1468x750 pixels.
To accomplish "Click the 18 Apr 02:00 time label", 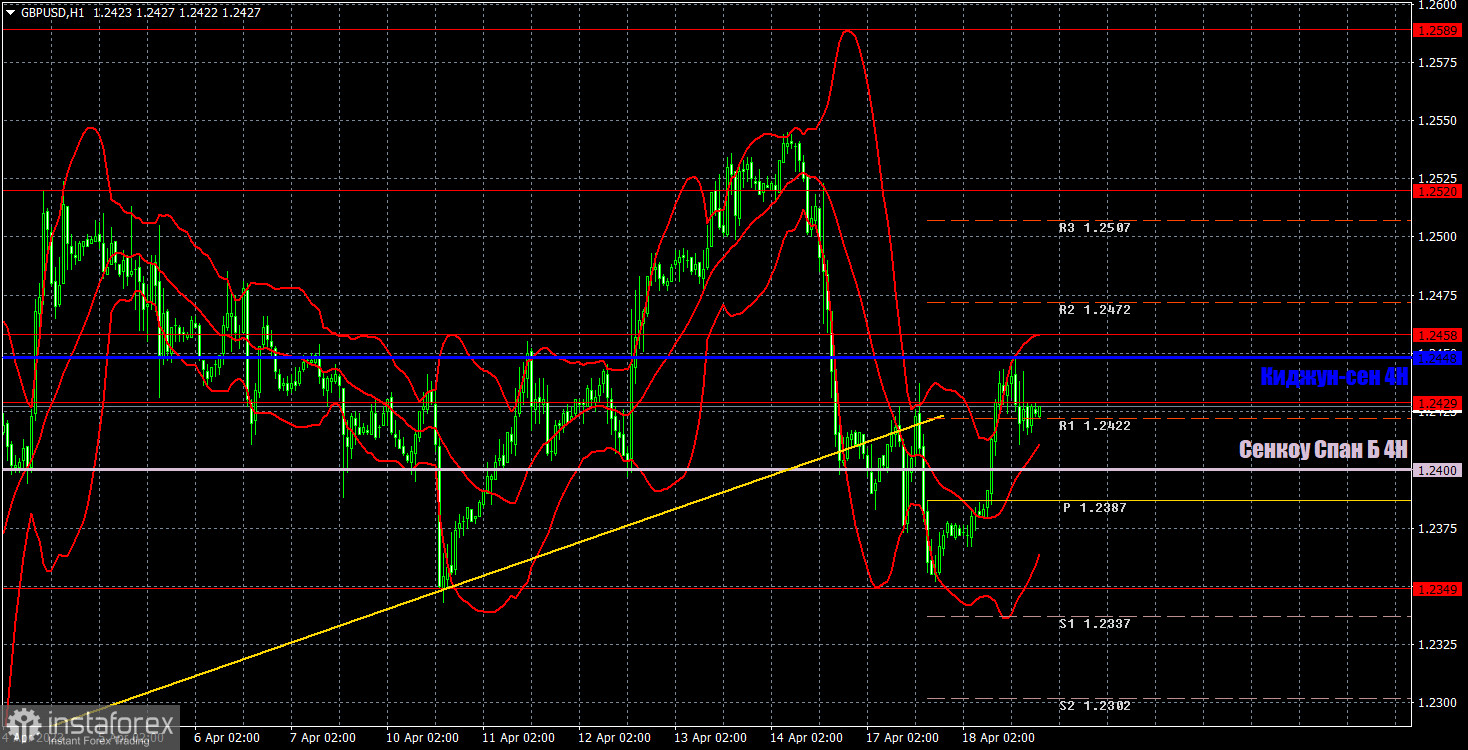I will (x=1000, y=738).
